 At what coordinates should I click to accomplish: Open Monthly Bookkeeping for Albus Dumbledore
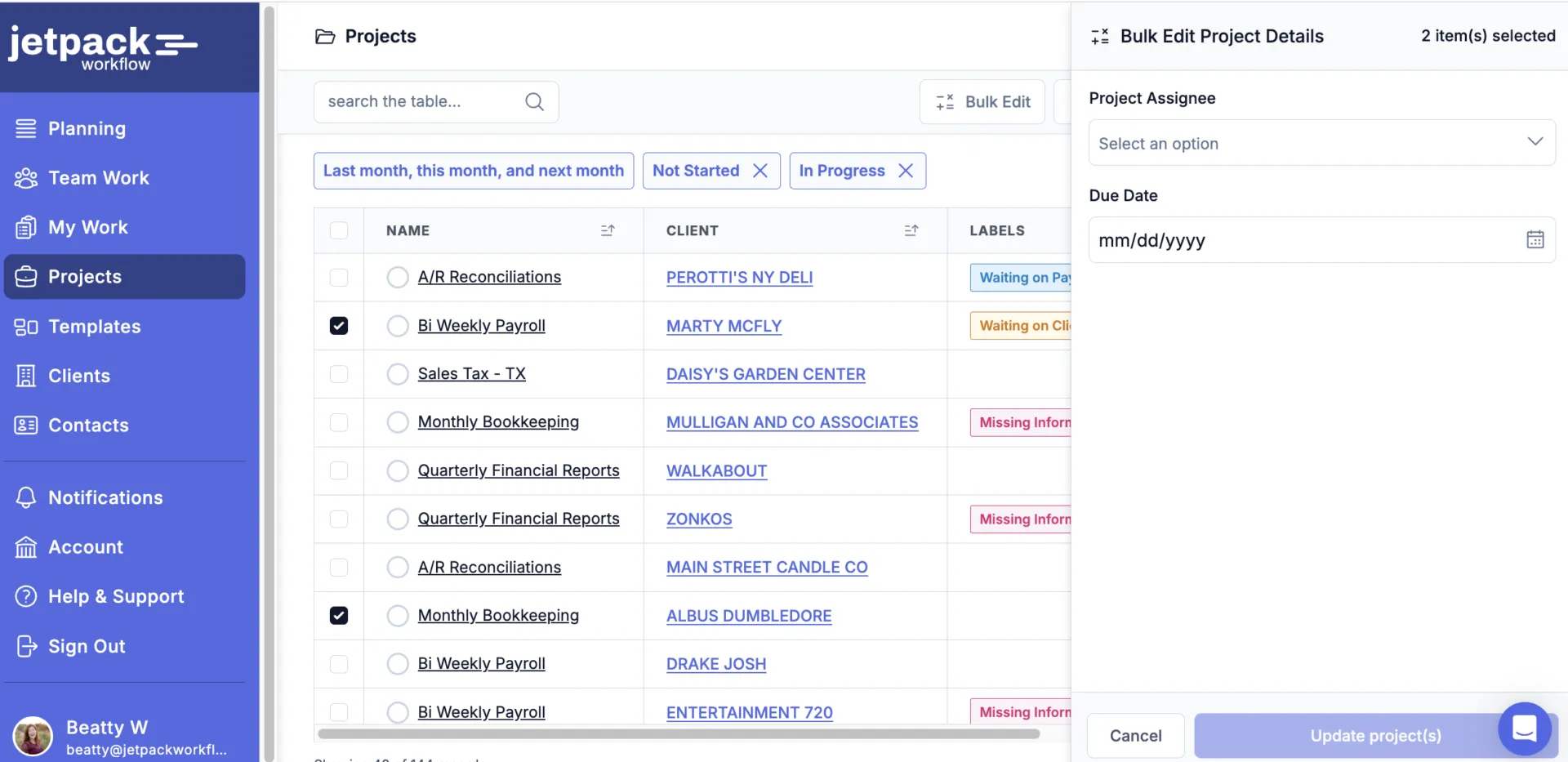click(498, 615)
